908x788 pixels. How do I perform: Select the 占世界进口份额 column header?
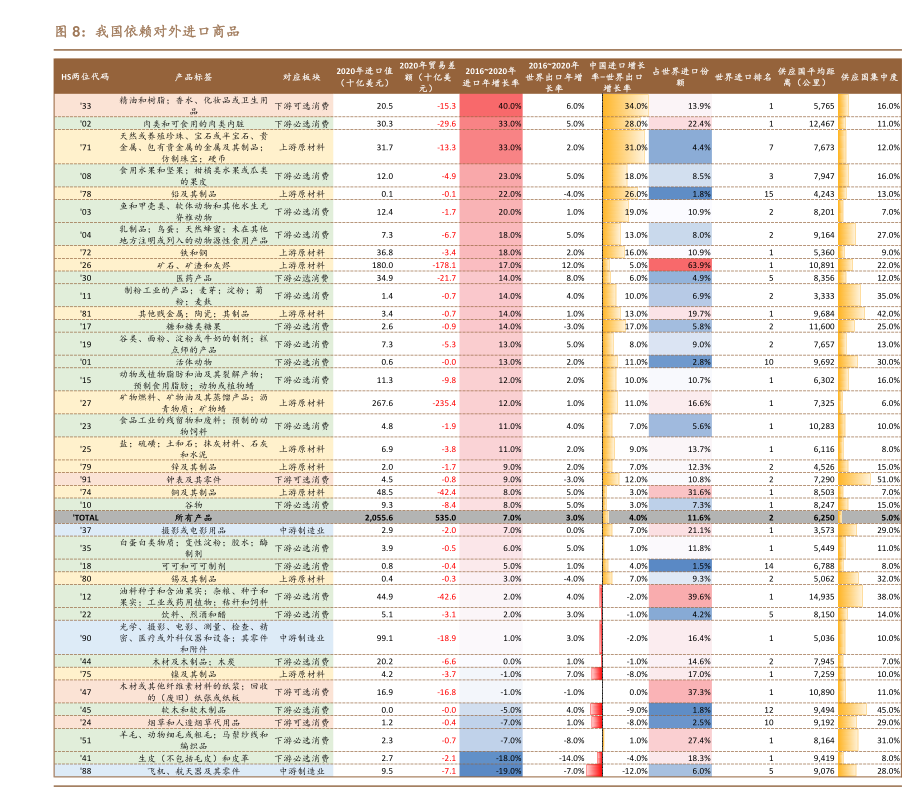[681, 77]
